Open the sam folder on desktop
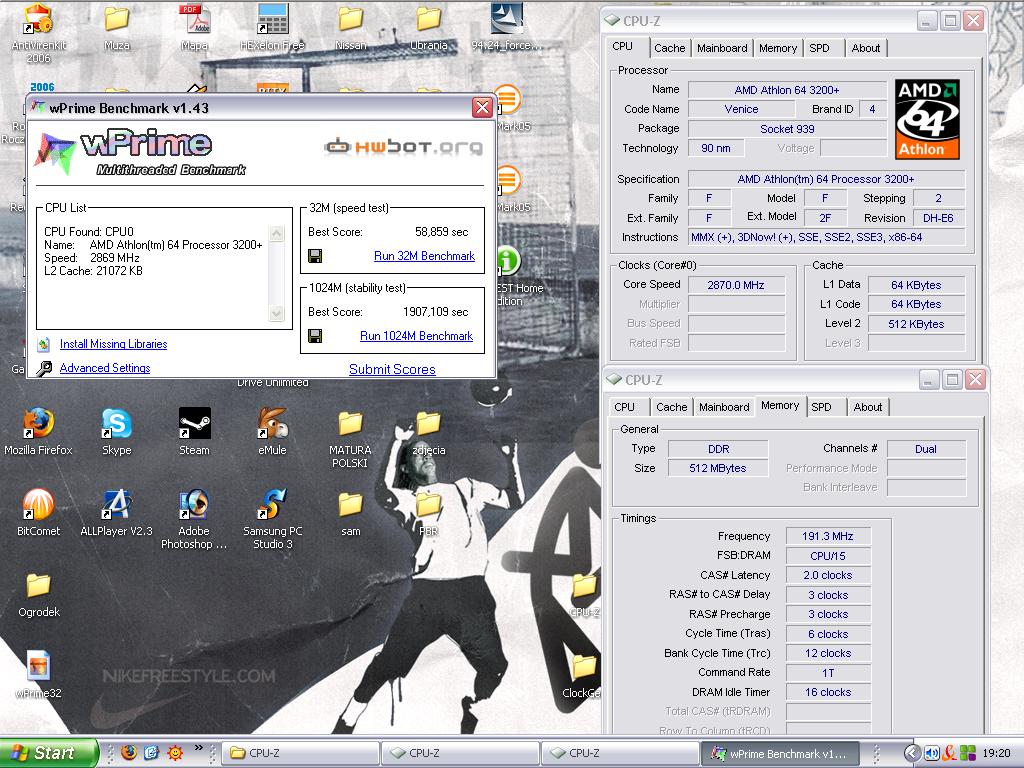 point(350,505)
